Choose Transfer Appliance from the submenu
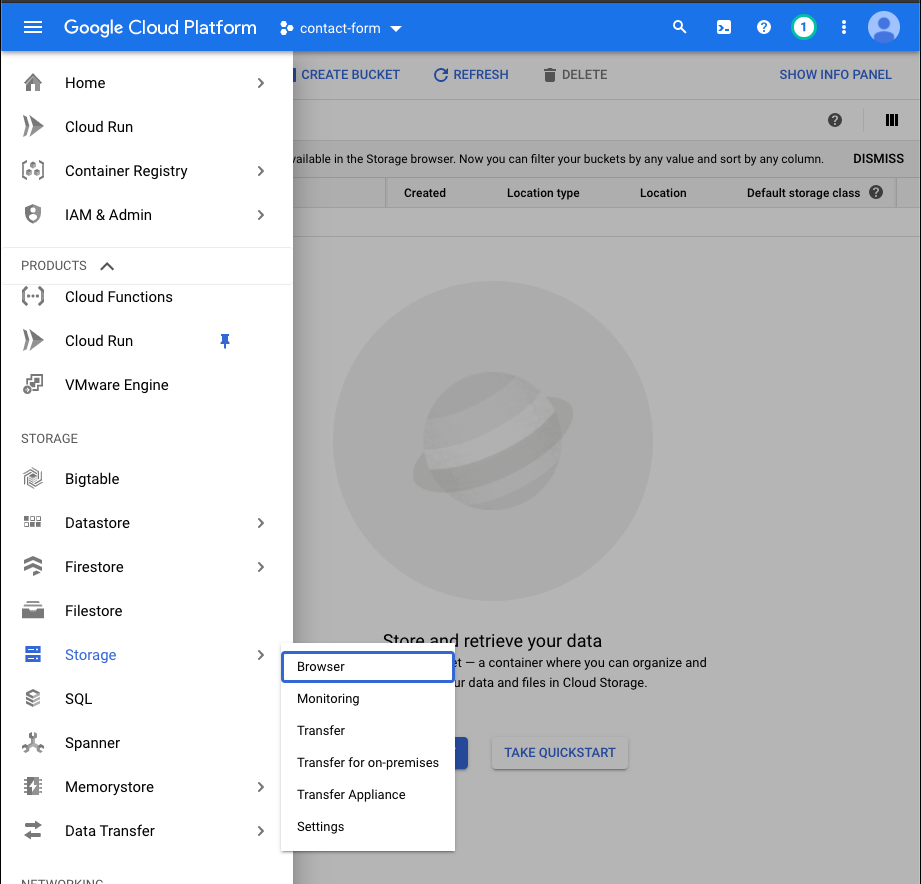921x884 pixels. pyautogui.click(x=351, y=794)
